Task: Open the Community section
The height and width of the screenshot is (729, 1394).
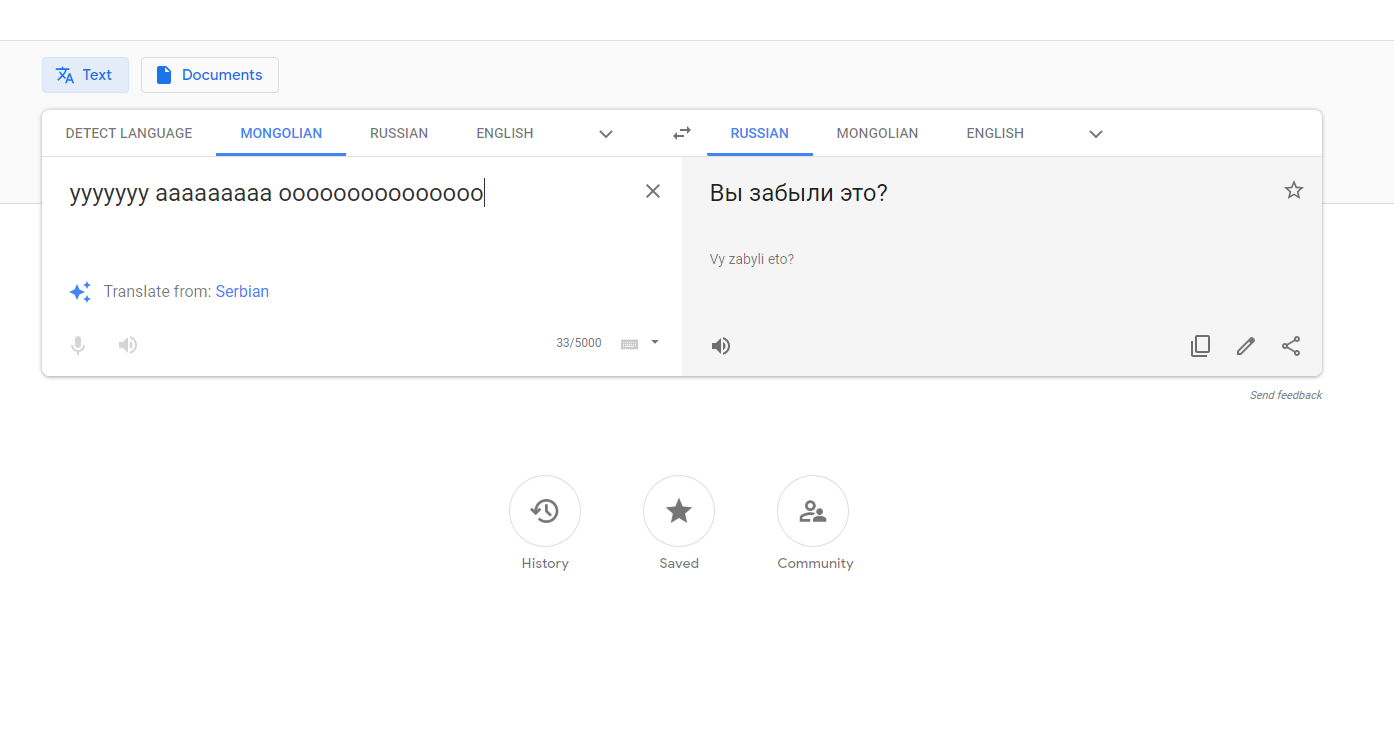Action: [x=813, y=511]
